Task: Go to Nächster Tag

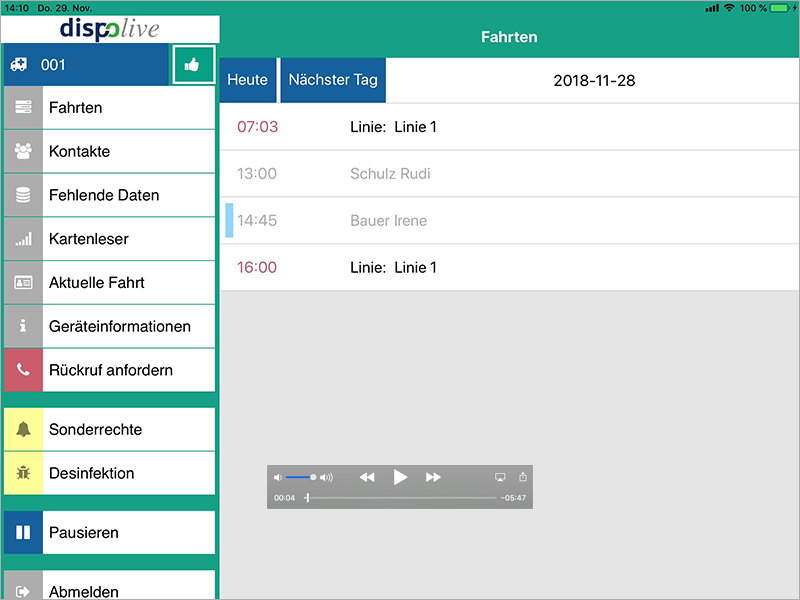Action: tap(333, 80)
